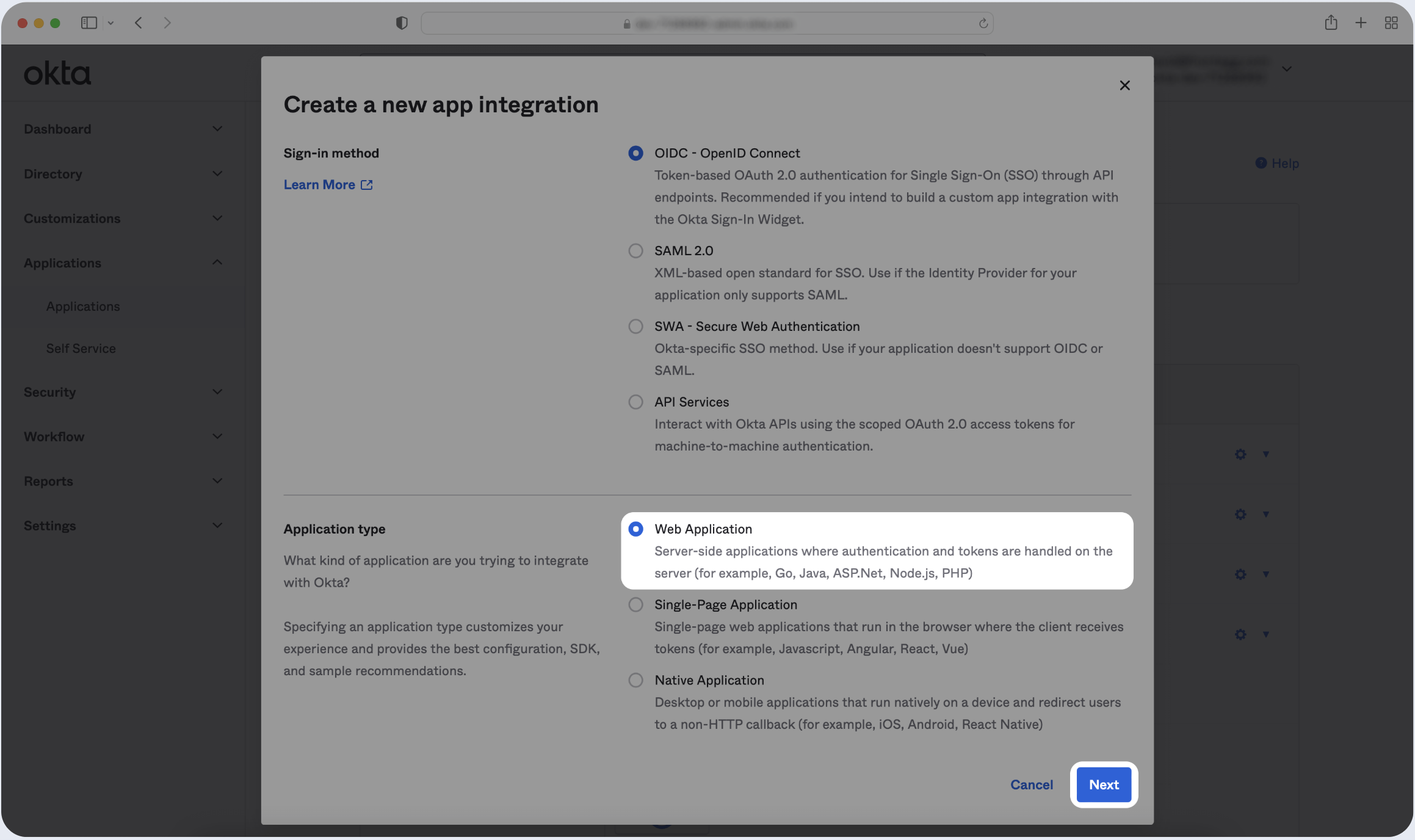Image resolution: width=1415 pixels, height=840 pixels.
Task: Open Self Service sidebar item
Action: [x=81, y=349]
